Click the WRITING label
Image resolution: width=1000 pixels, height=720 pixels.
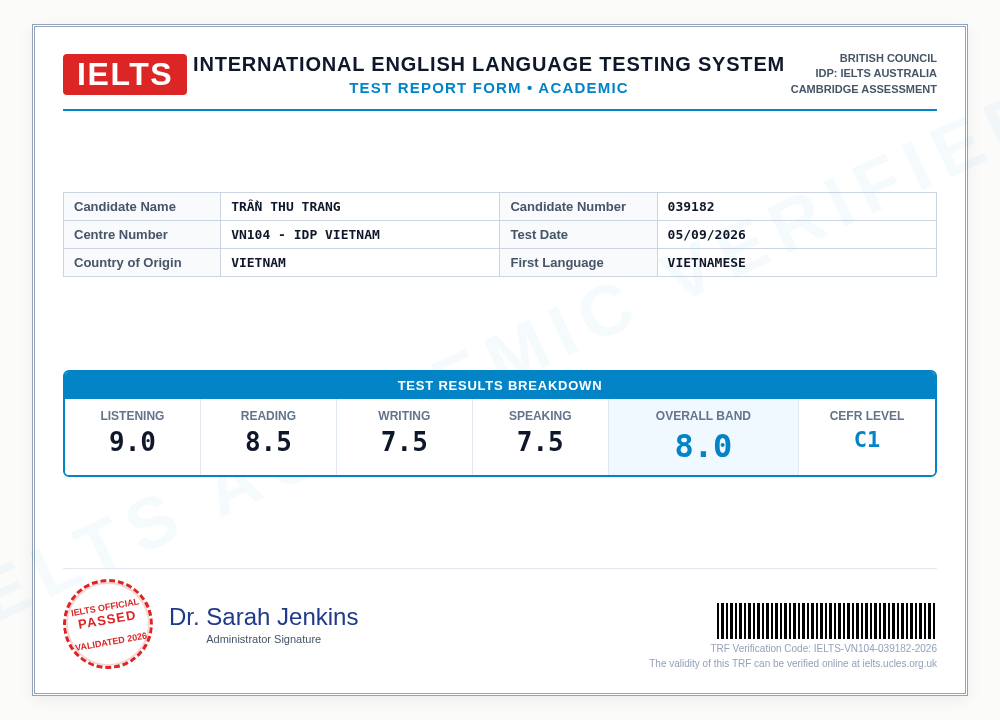pyautogui.click(x=404, y=416)
